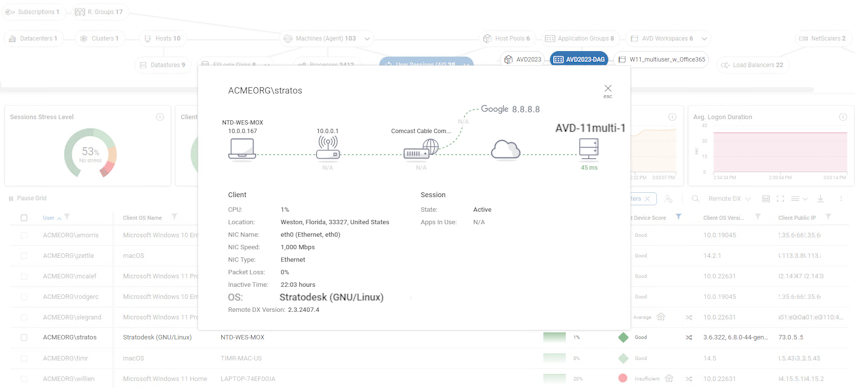
Task: Click the save view icon in grid toolbar
Action: pos(766,199)
